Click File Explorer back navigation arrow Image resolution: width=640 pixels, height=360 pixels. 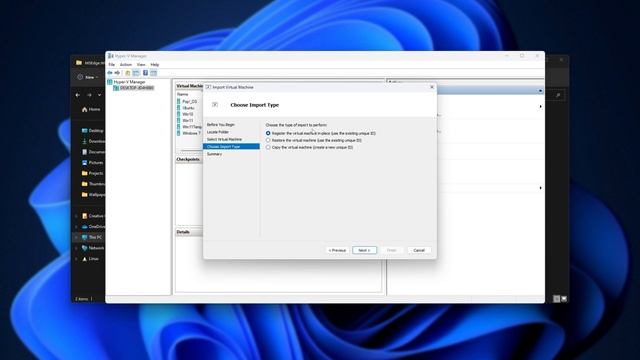pos(78,95)
